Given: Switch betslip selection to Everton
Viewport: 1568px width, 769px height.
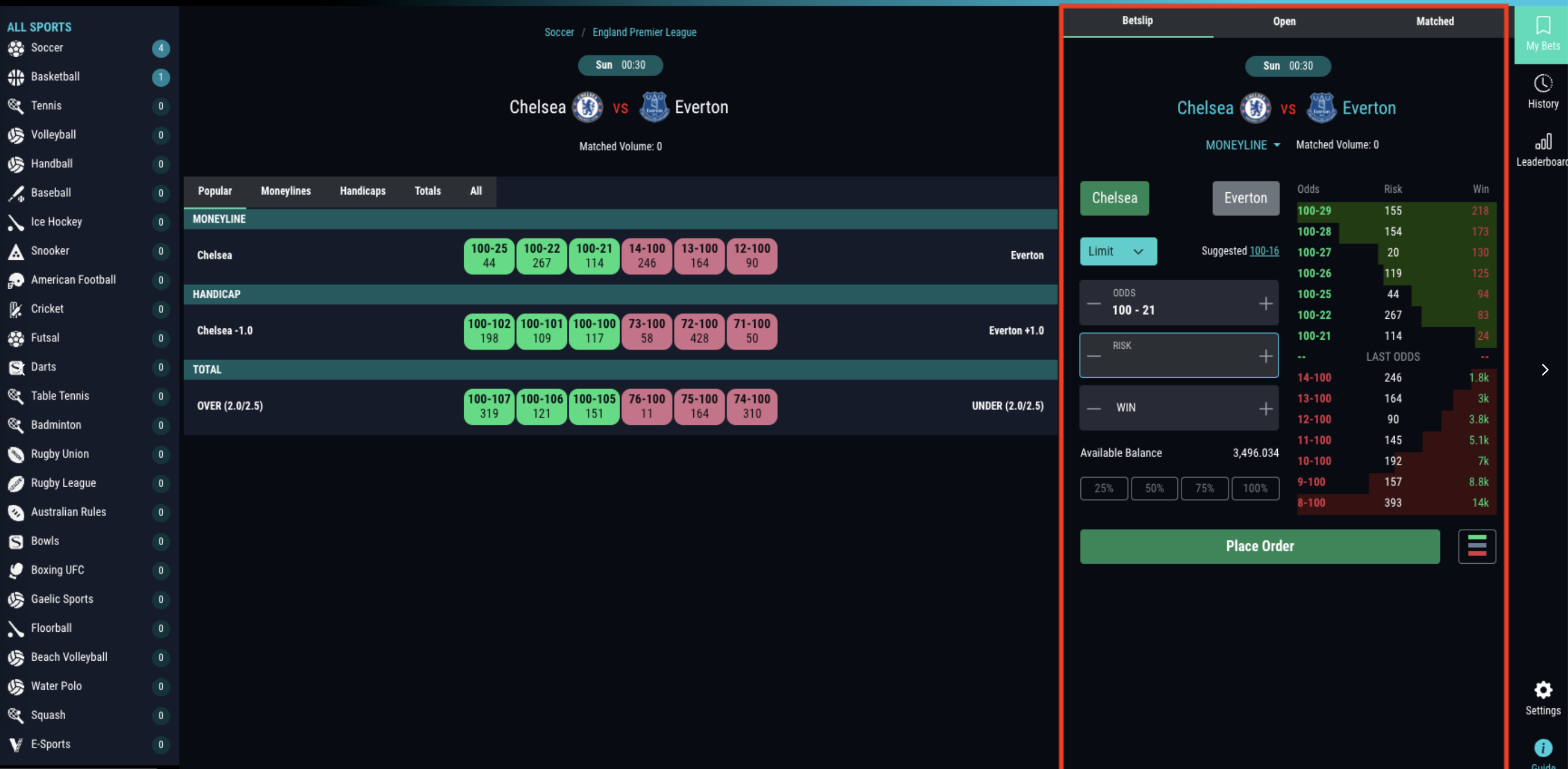Looking at the screenshot, I should [1245, 198].
